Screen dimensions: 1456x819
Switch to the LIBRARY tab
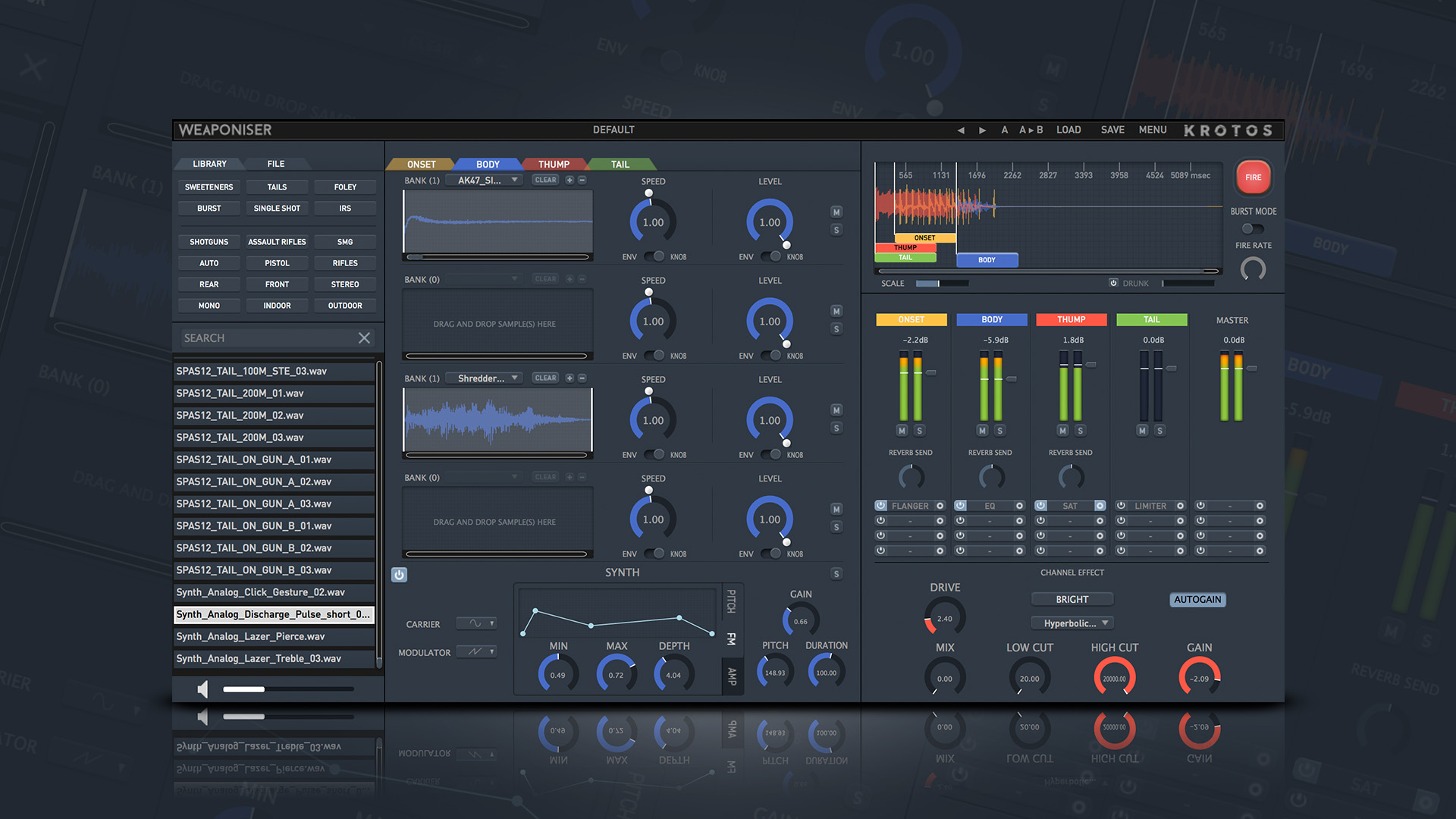pyautogui.click(x=209, y=164)
